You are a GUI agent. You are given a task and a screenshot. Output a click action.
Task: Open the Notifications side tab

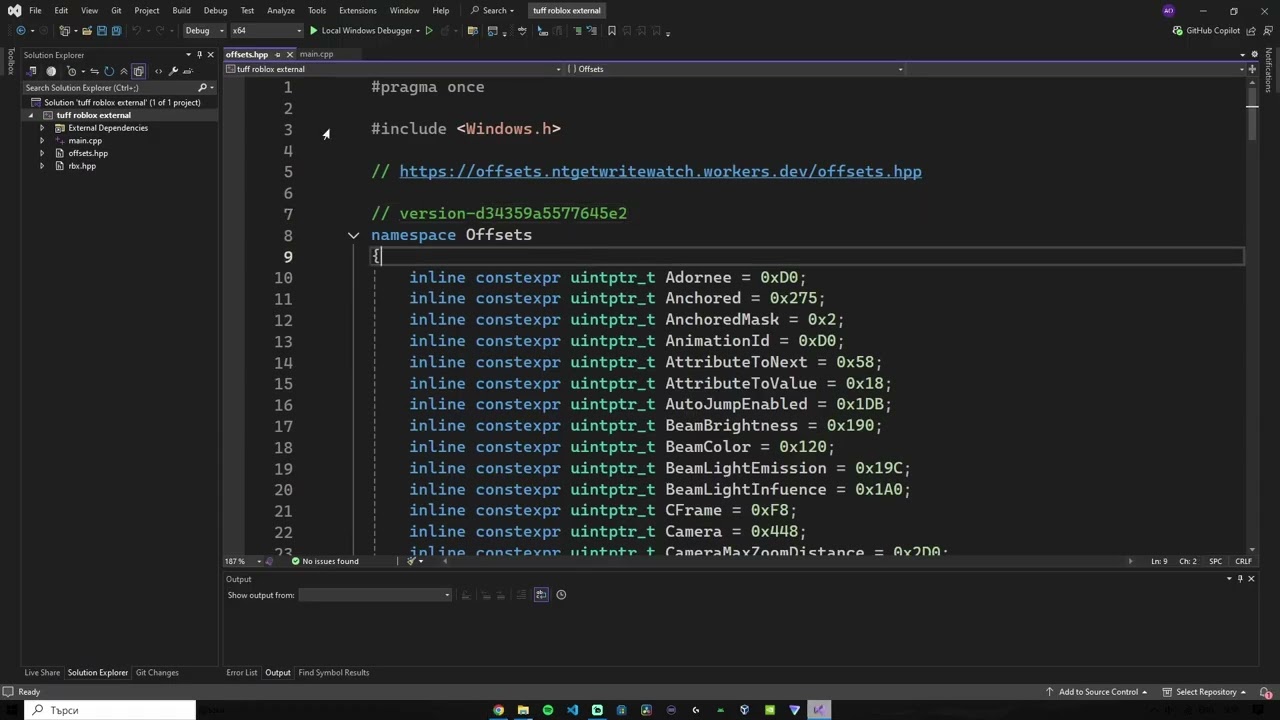(1269, 70)
